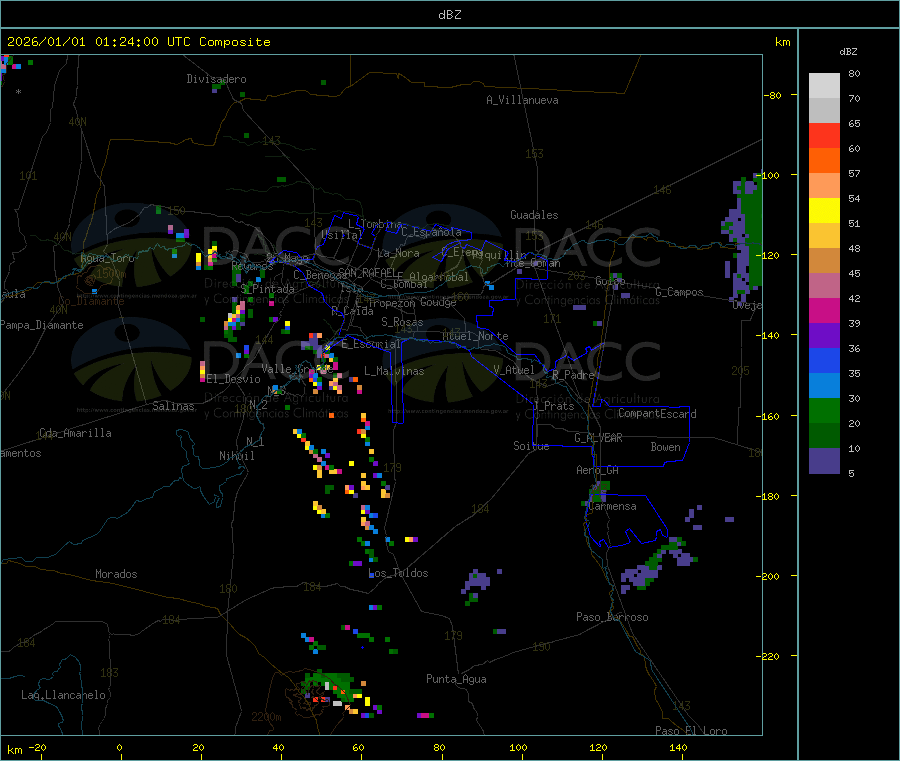Click the Paso_Barroso place label

612,617
